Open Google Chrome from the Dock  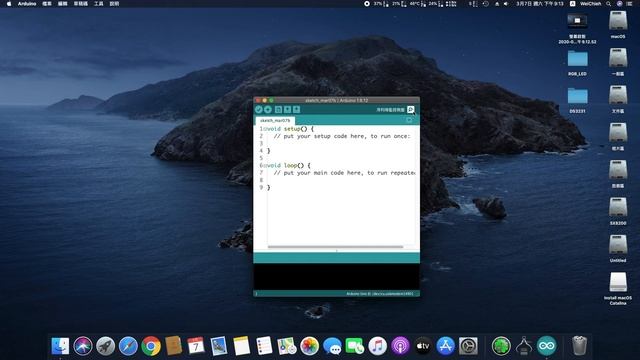coord(151,346)
